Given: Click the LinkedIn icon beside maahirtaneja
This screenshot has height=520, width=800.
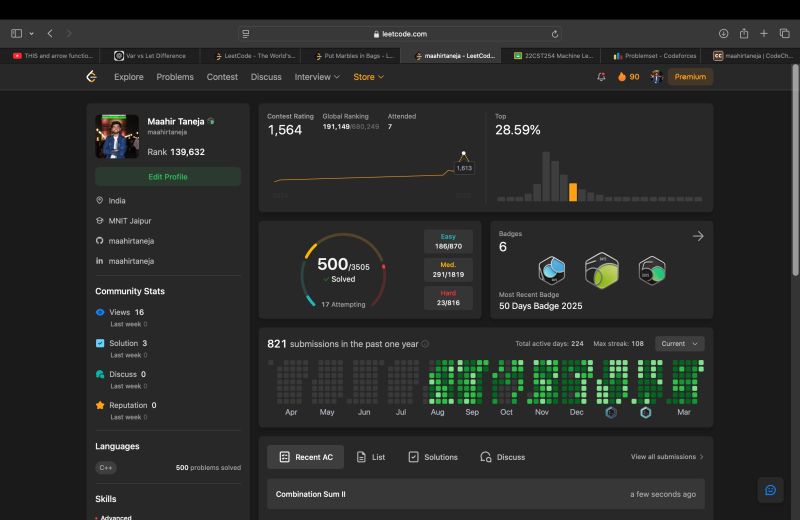Looking at the screenshot, I should 99,260.
